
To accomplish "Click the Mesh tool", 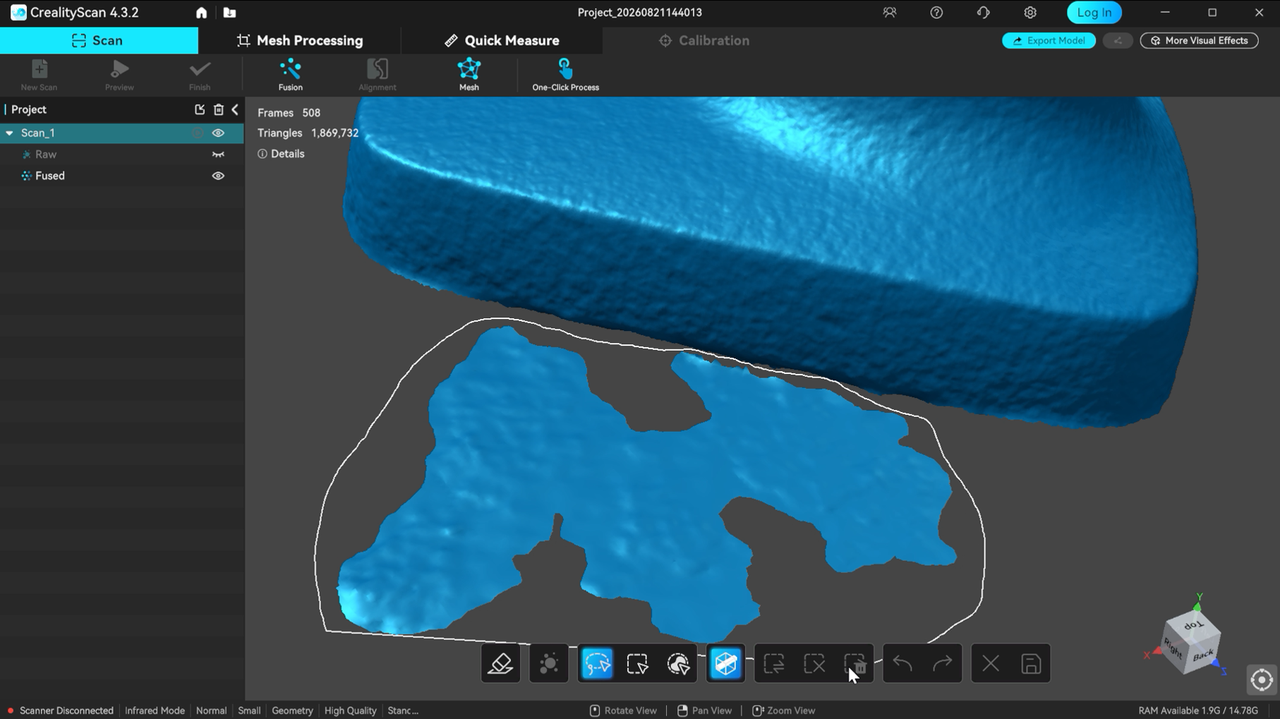I will click(469, 75).
